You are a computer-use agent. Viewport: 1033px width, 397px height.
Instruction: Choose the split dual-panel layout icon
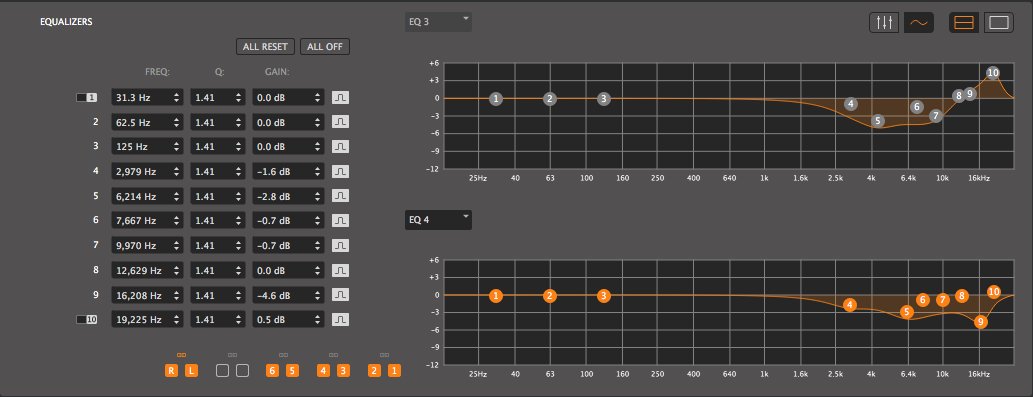pyautogui.click(x=964, y=22)
